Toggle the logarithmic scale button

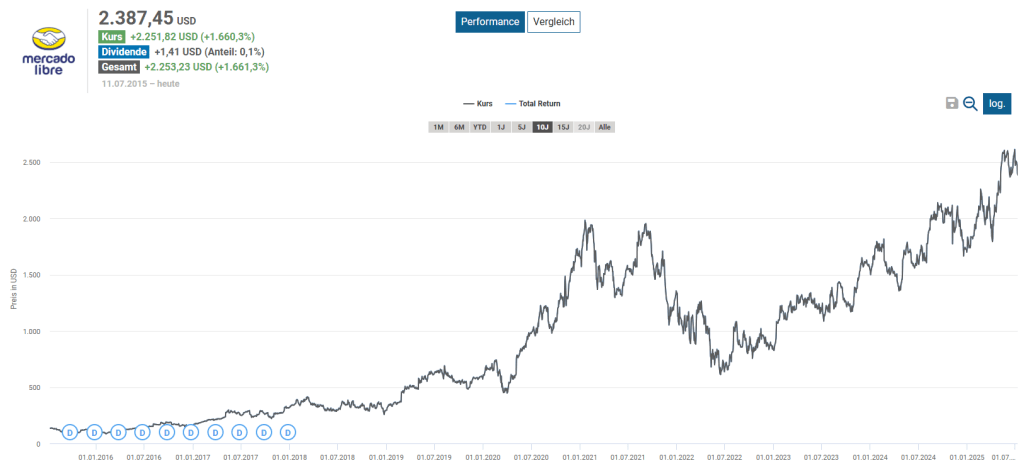[997, 103]
